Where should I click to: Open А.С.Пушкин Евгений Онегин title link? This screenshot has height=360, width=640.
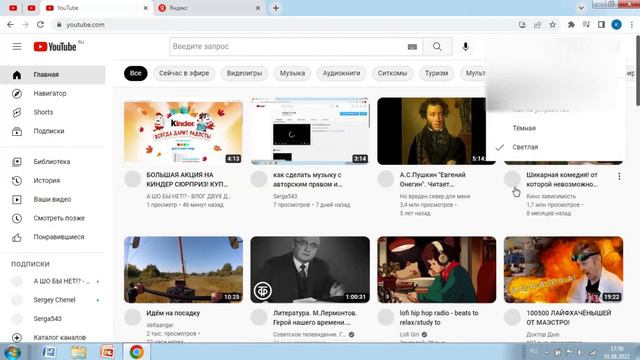[x=433, y=180]
